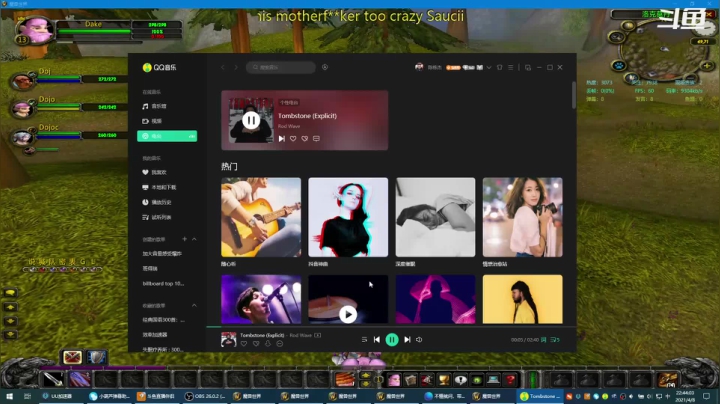Like current song in bottom player bar
The width and height of the screenshot is (720, 404).
244,344
